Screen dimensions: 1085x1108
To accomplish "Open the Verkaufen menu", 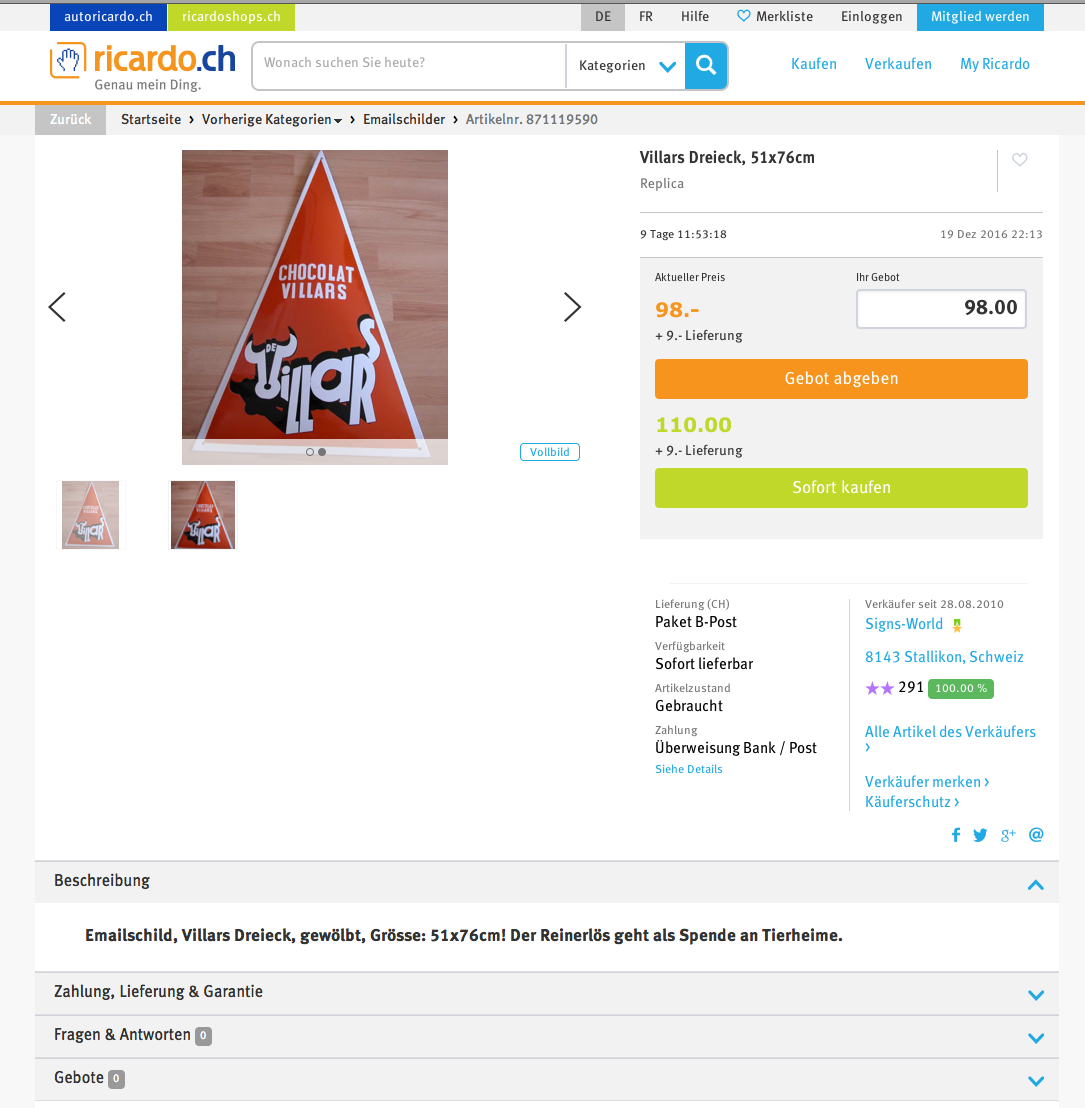I will pos(898,64).
